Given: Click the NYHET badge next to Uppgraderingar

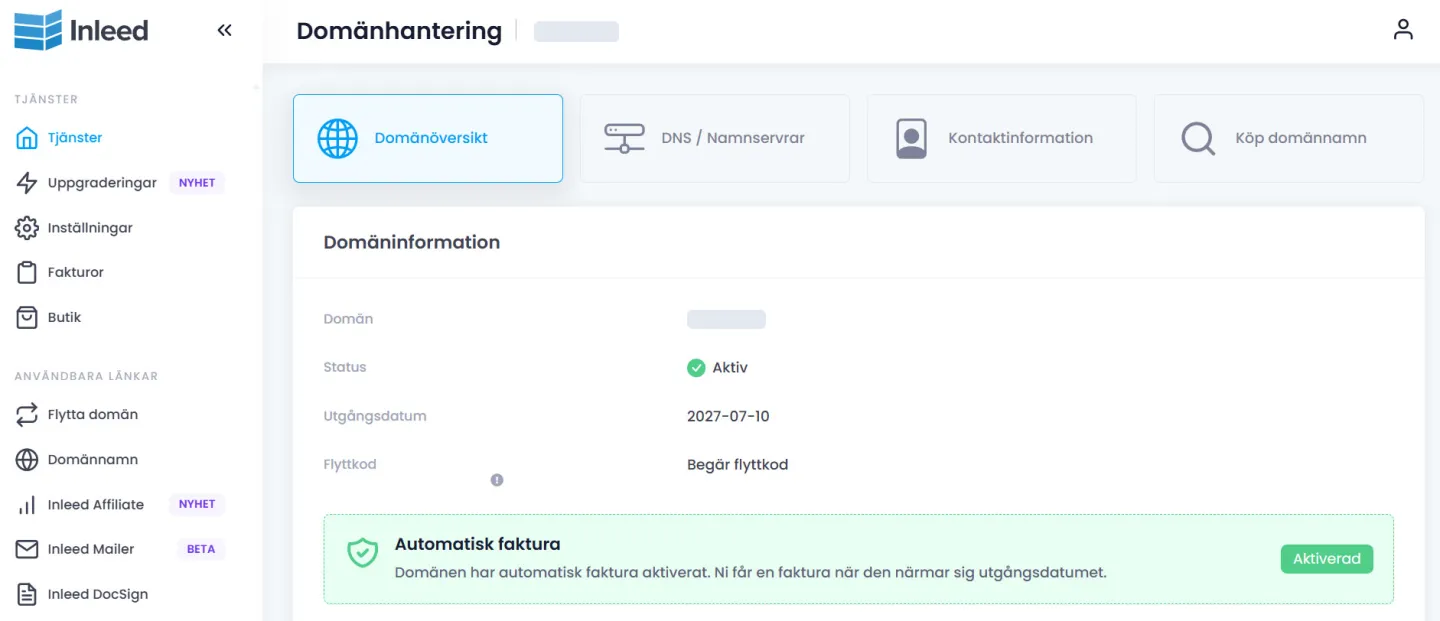Looking at the screenshot, I should click(x=197, y=183).
